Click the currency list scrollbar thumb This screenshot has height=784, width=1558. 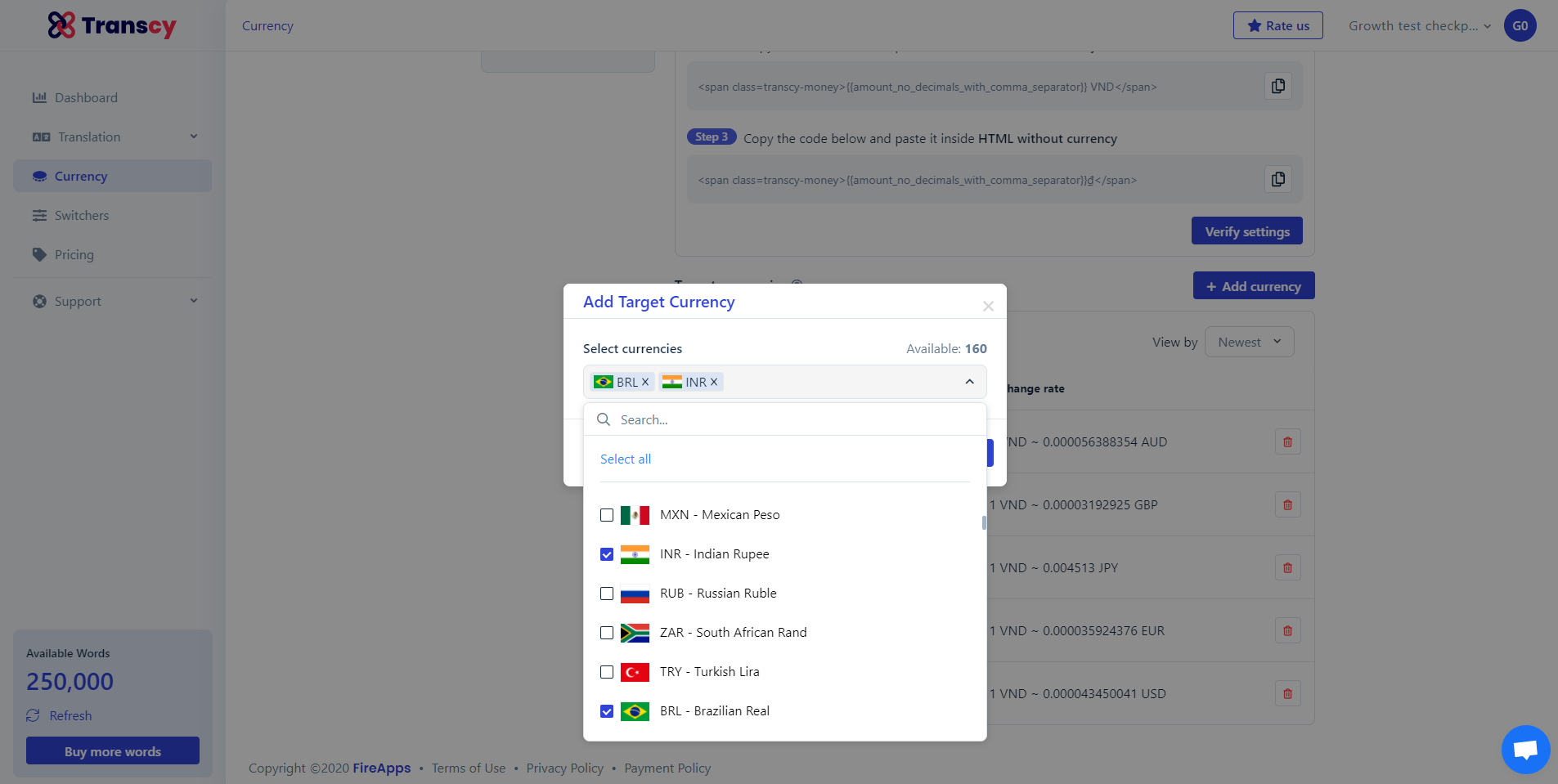[x=984, y=522]
